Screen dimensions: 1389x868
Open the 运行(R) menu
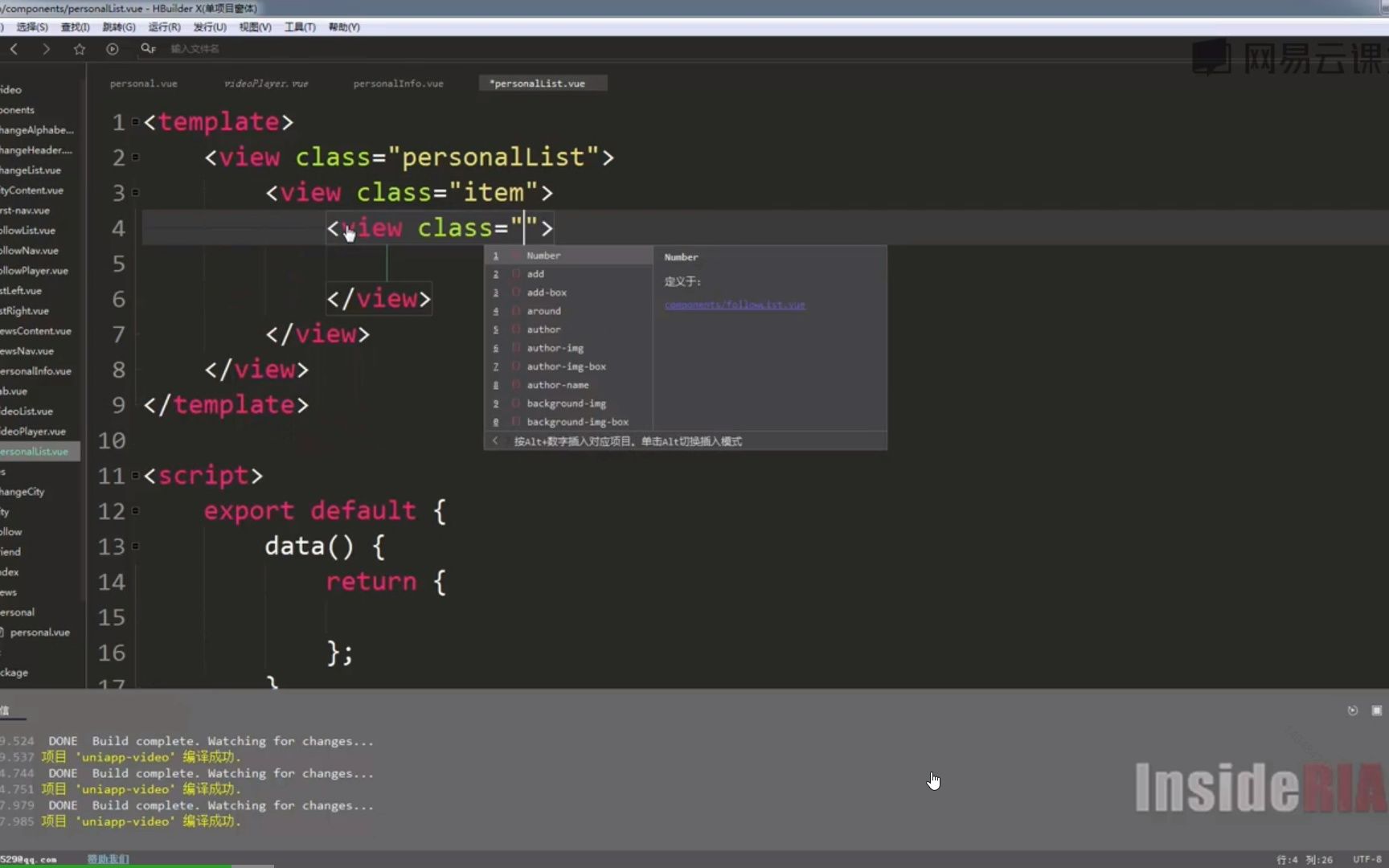(164, 27)
